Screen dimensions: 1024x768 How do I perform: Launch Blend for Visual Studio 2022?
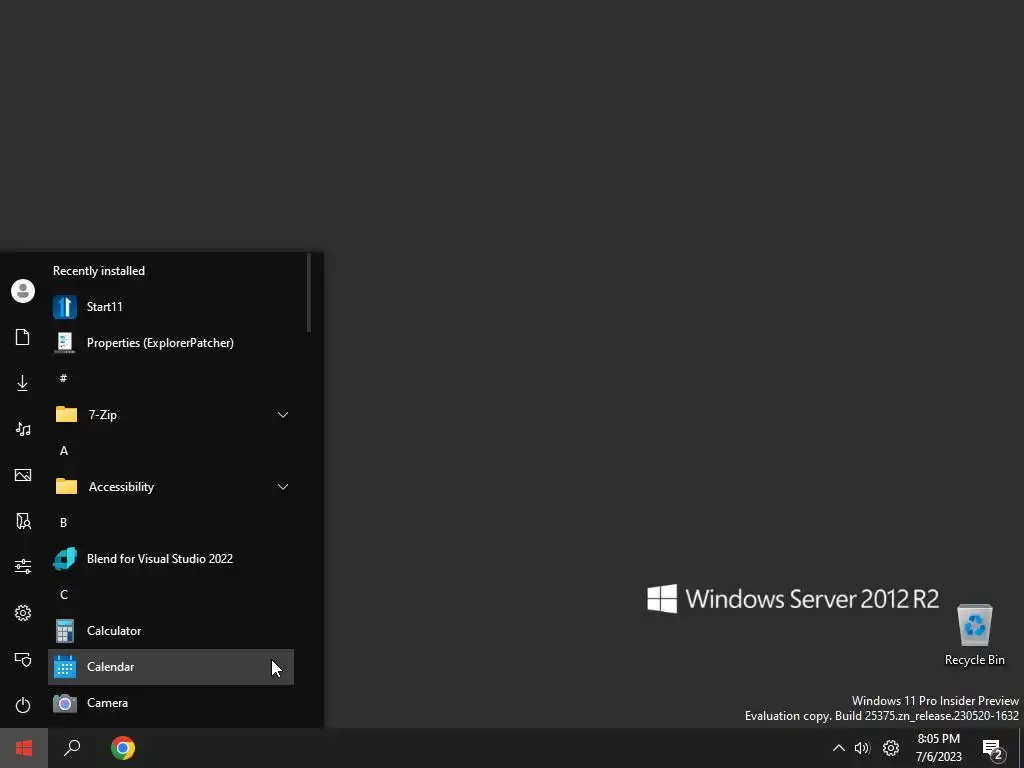170,559
